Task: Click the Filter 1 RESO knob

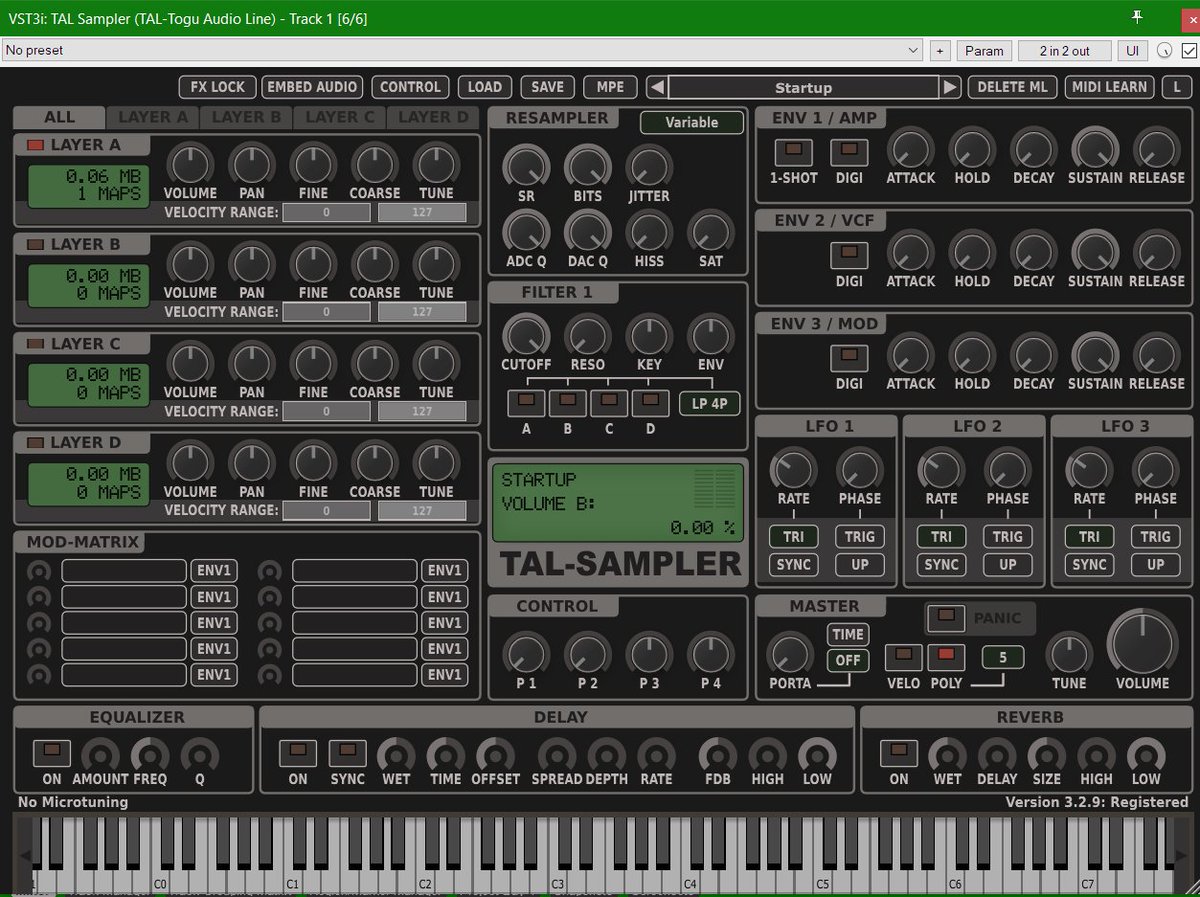Action: click(588, 334)
